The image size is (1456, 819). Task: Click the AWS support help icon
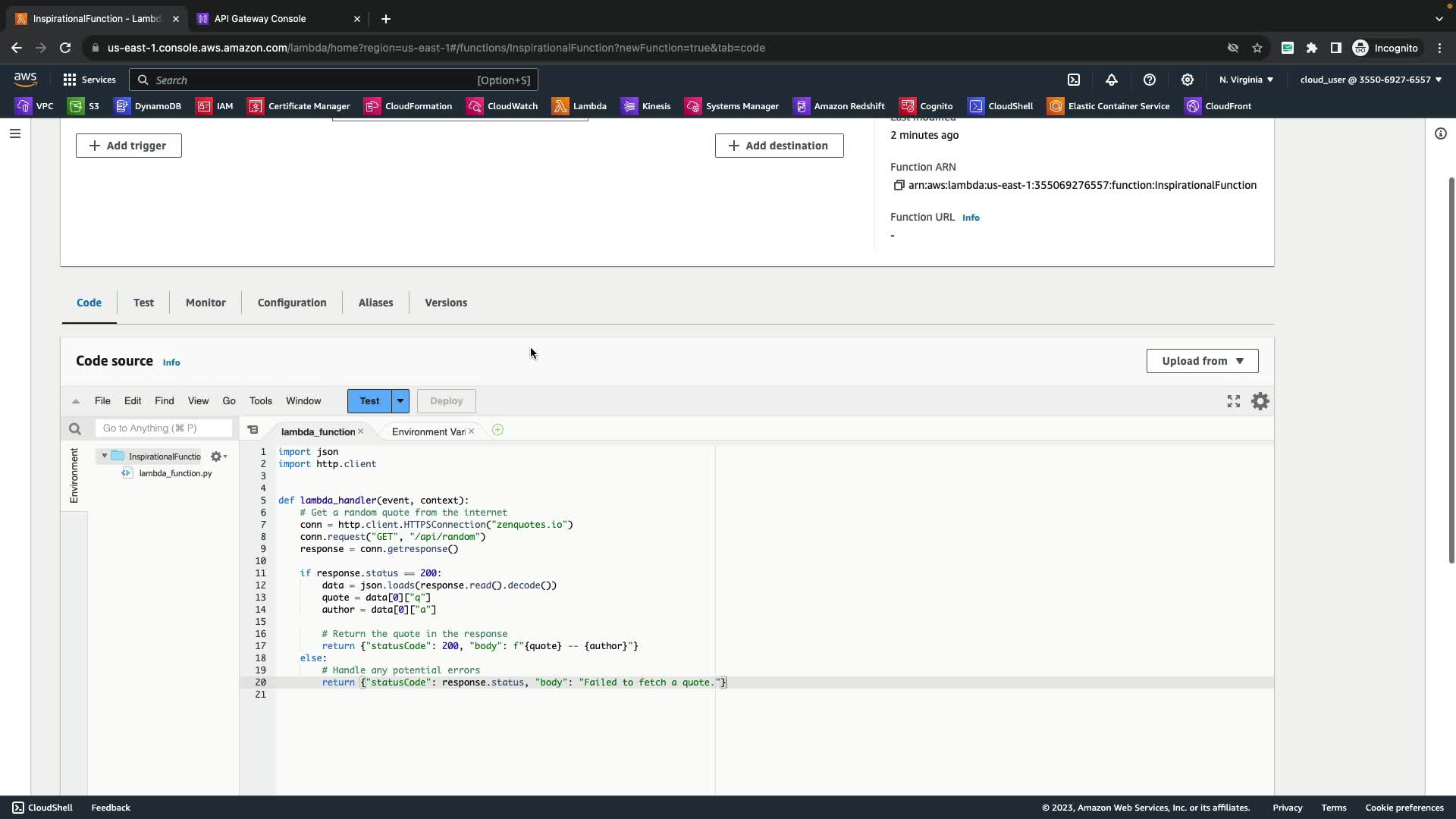point(1150,80)
